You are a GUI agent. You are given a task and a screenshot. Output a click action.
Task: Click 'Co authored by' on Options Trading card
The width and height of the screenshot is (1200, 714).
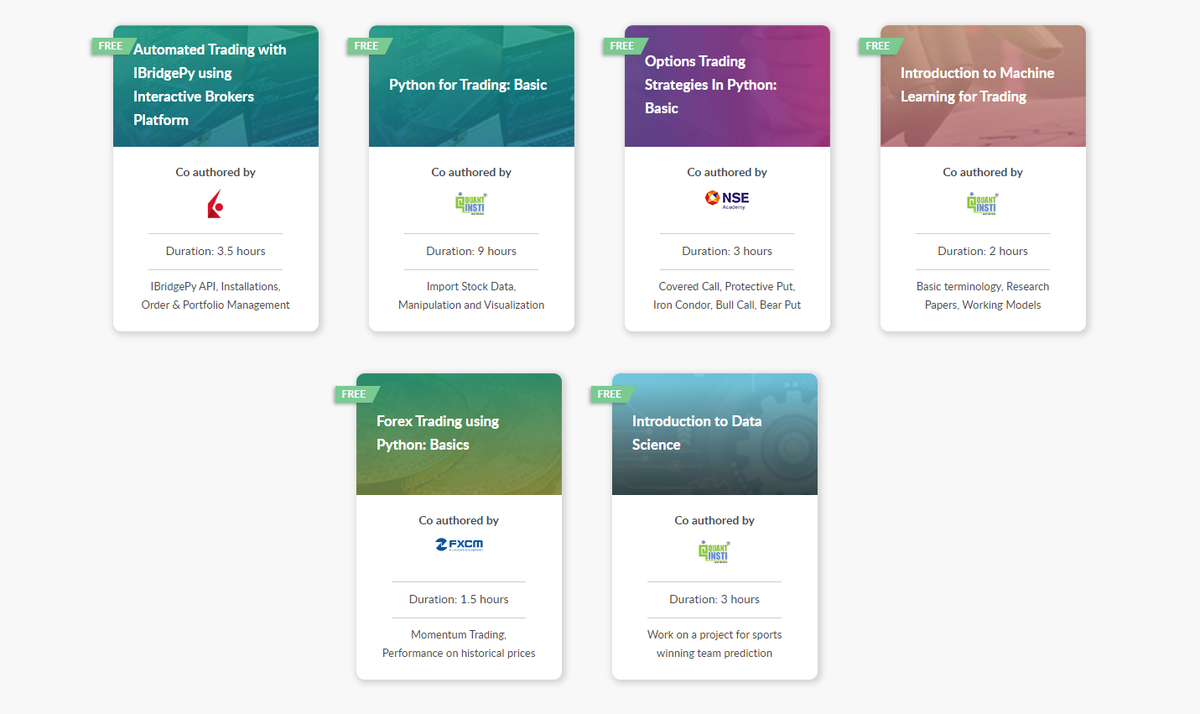(727, 172)
